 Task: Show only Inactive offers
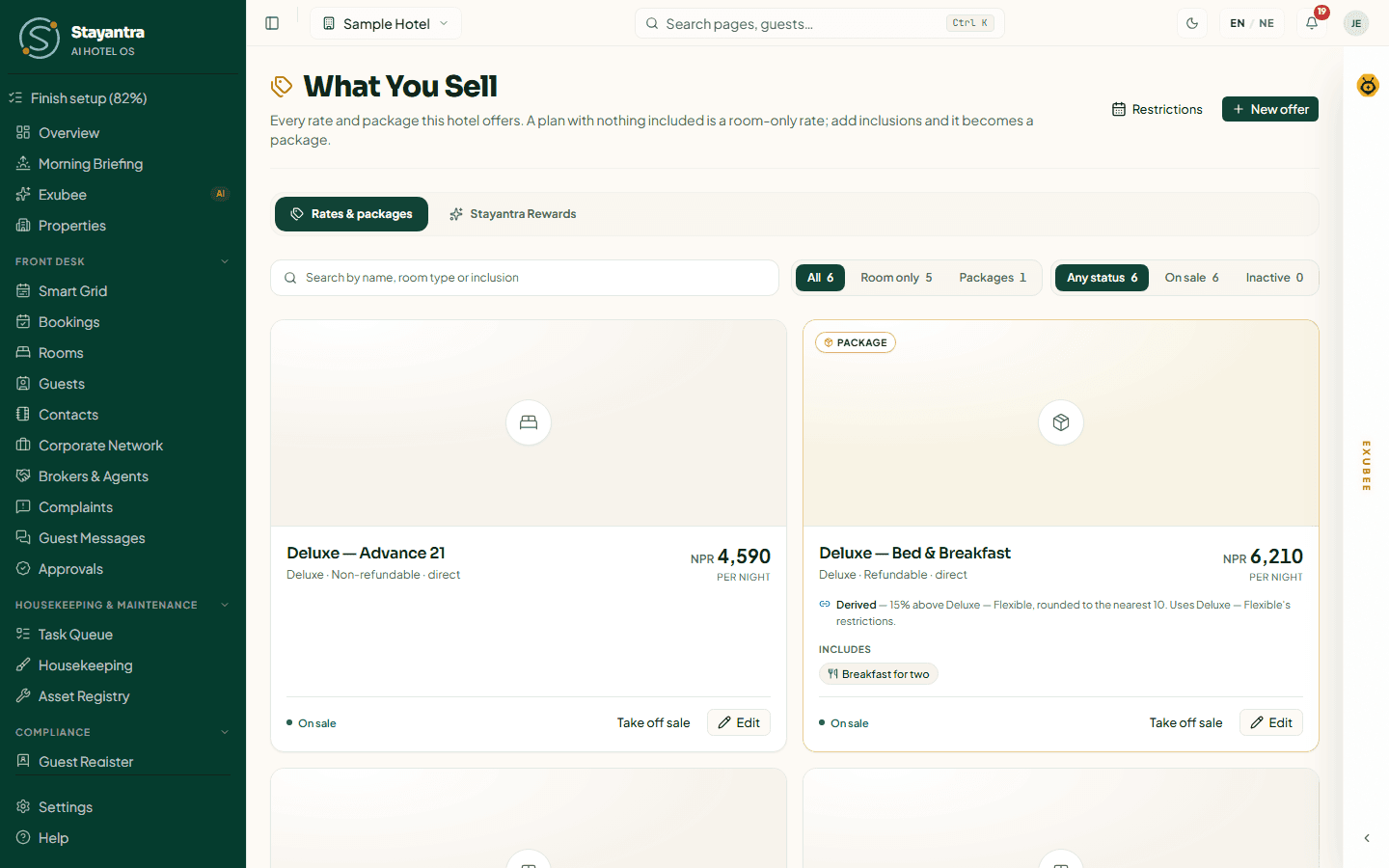(x=1274, y=278)
